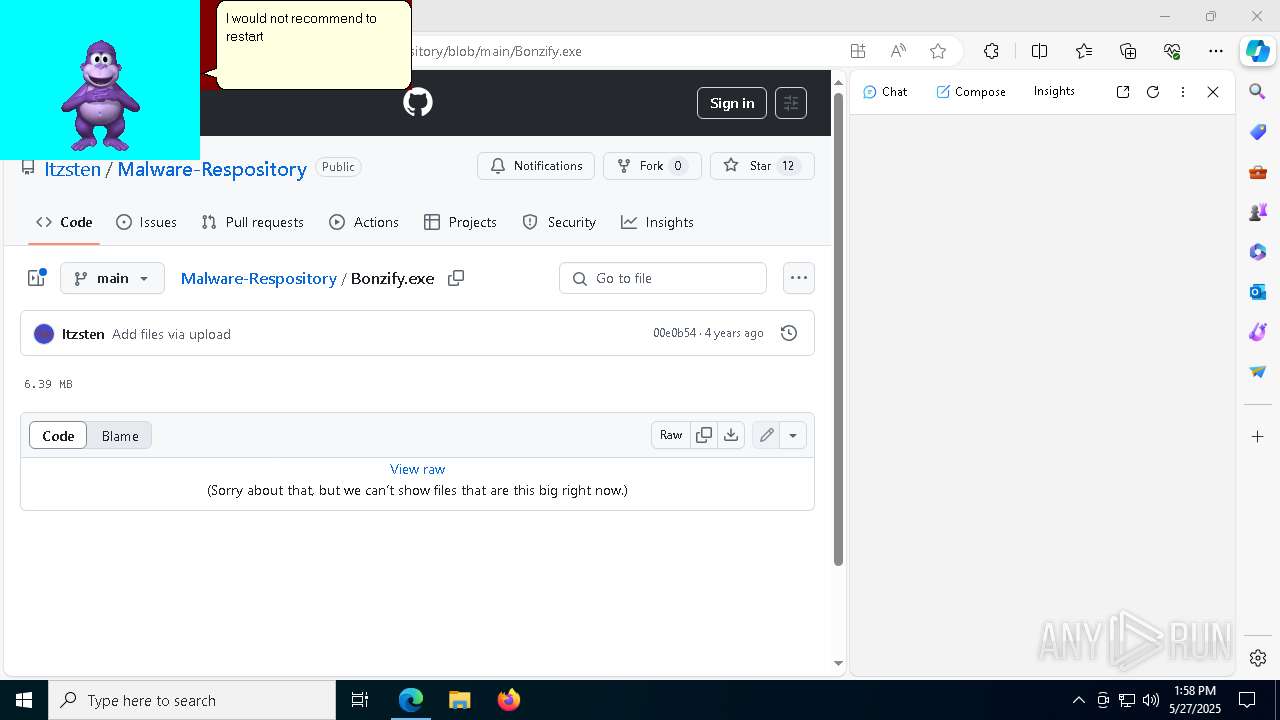The height and width of the screenshot is (720, 1280).
Task: Open the three-dot file options menu
Action: (798, 278)
